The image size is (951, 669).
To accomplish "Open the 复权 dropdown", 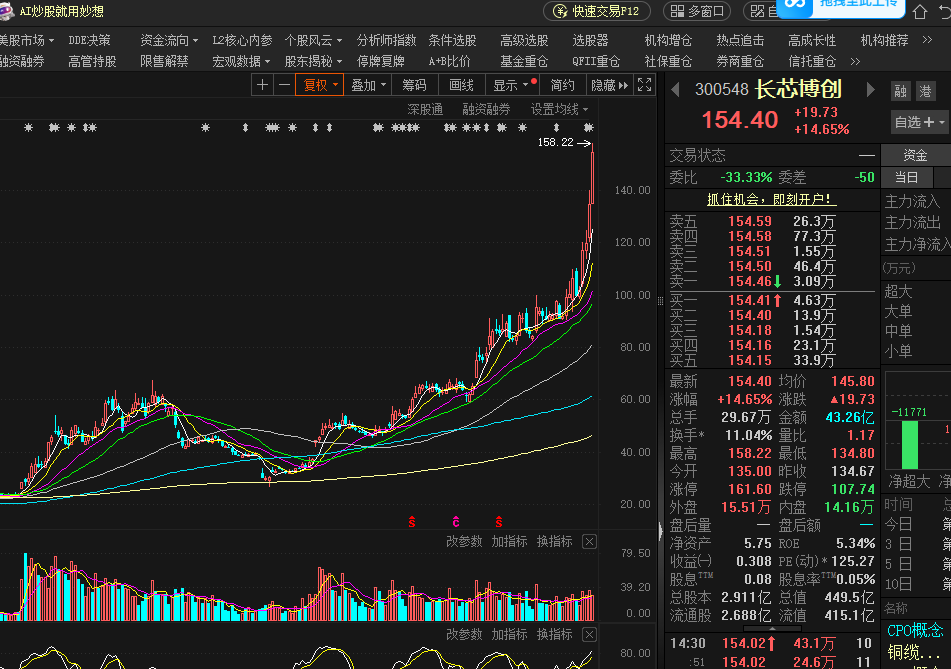I will pos(320,85).
